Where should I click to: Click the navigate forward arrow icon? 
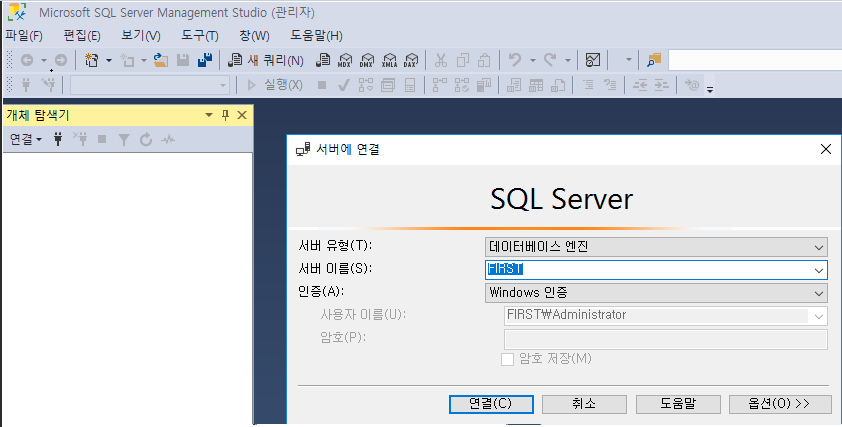(61, 60)
